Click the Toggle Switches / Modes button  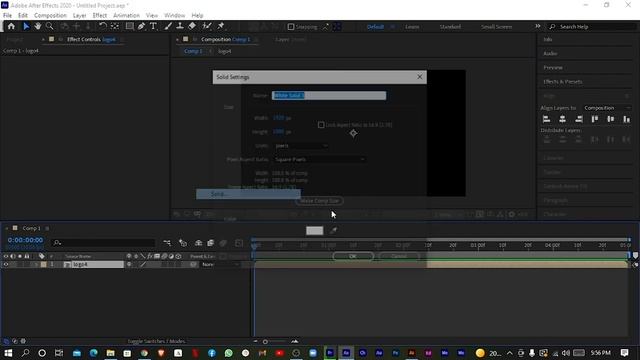click(157, 341)
